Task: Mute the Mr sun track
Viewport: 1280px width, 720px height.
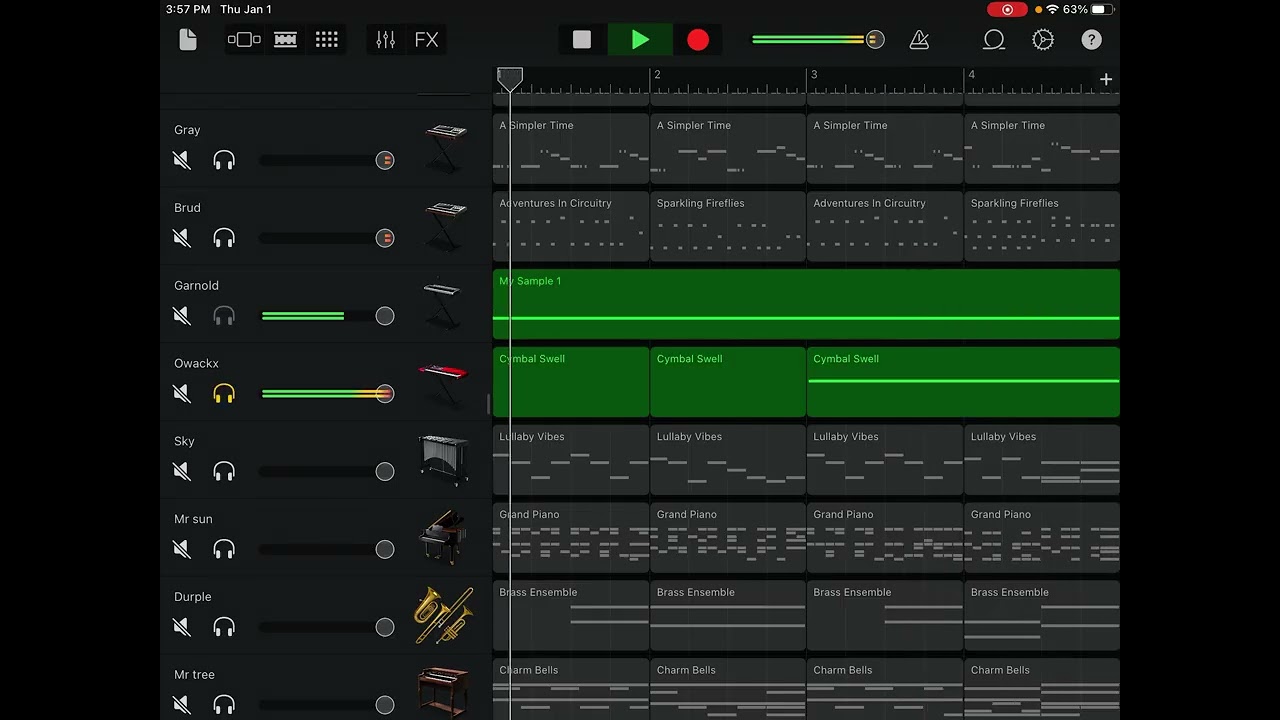Action: pos(182,549)
